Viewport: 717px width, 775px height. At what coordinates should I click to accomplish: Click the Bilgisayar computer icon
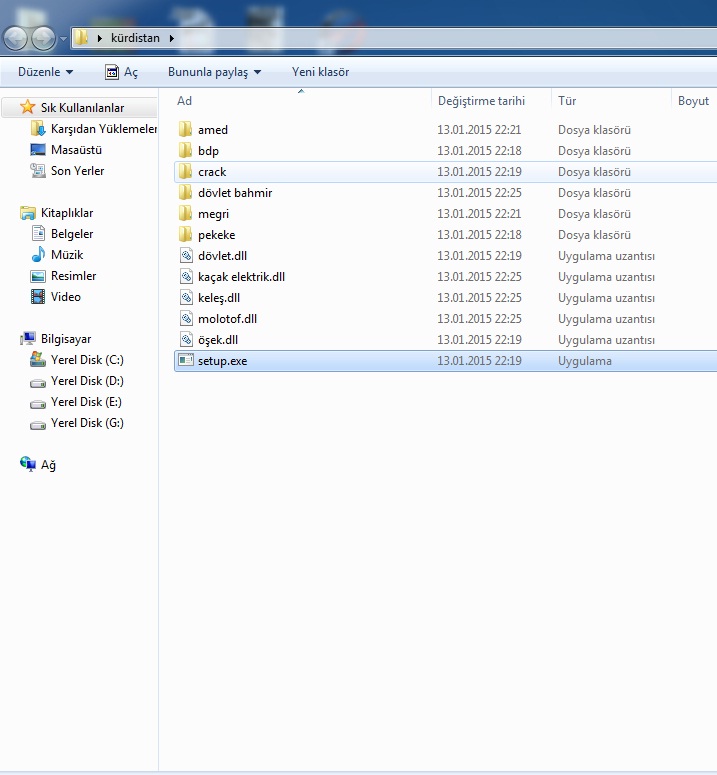click(x=28, y=339)
